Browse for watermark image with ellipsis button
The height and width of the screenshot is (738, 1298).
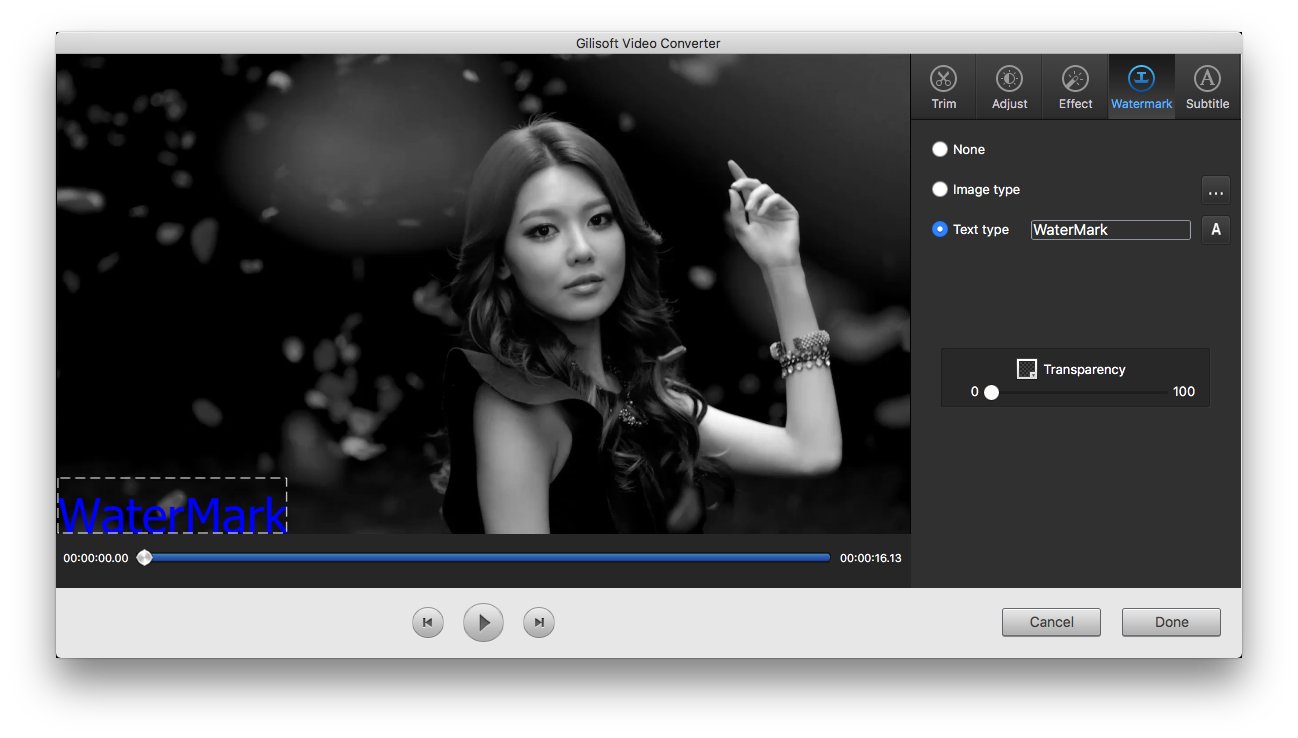[1215, 190]
